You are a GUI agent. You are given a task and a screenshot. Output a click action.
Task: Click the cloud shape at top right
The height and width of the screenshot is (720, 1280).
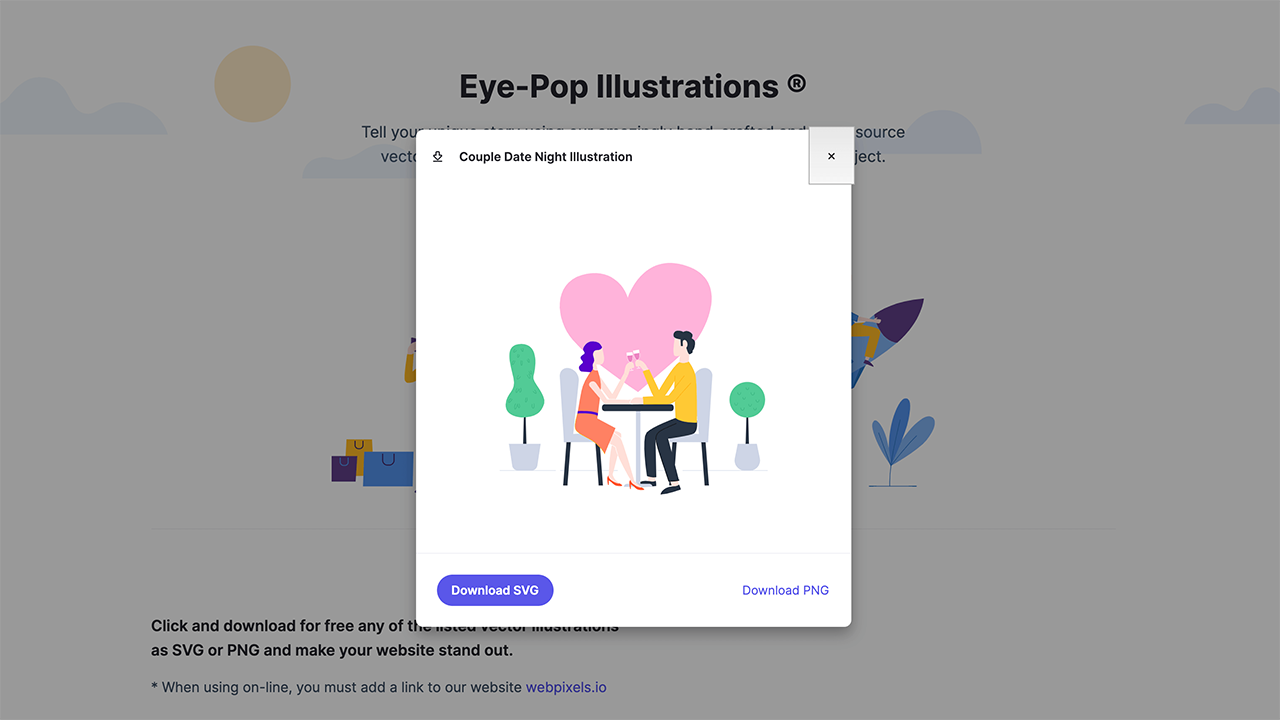tap(1233, 107)
